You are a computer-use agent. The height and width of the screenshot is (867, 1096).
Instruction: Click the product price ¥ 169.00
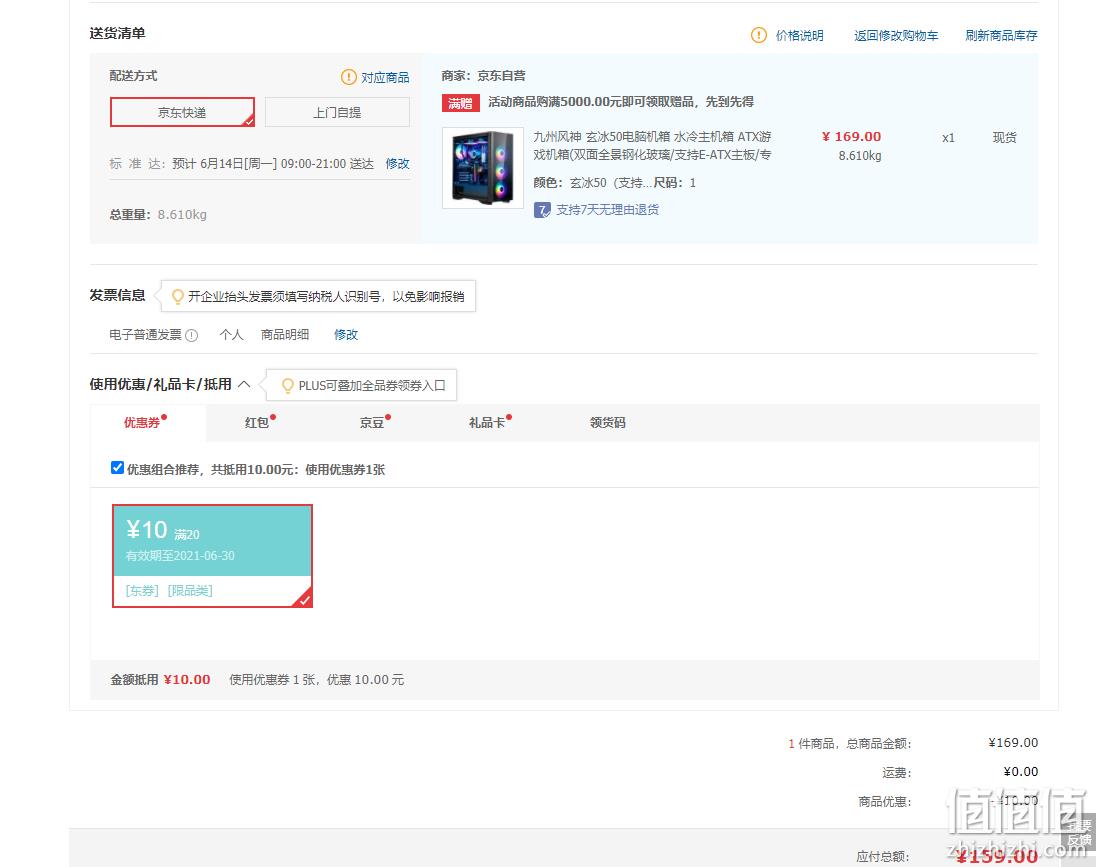click(851, 136)
